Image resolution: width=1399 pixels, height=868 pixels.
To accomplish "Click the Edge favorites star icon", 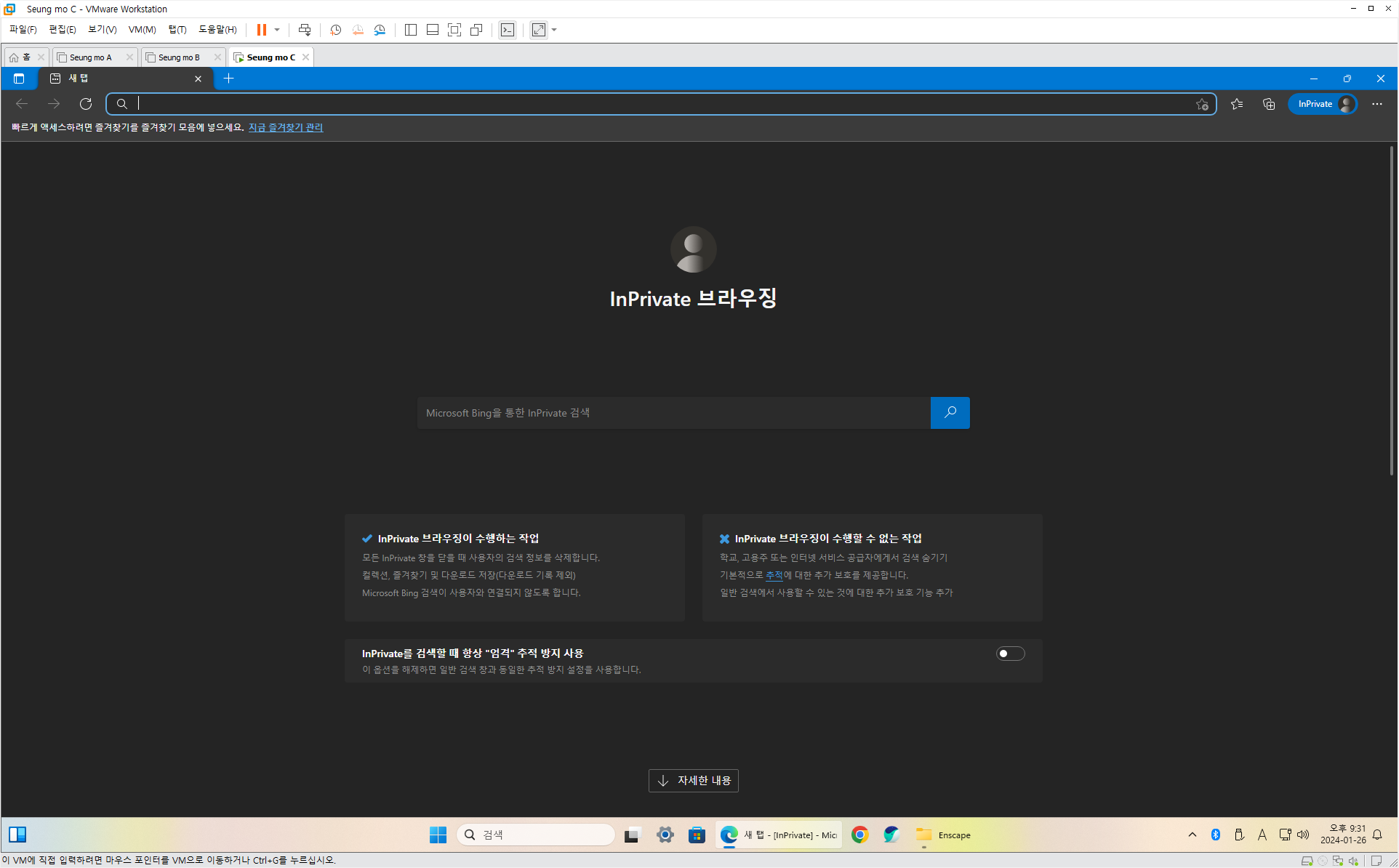I will point(1236,104).
